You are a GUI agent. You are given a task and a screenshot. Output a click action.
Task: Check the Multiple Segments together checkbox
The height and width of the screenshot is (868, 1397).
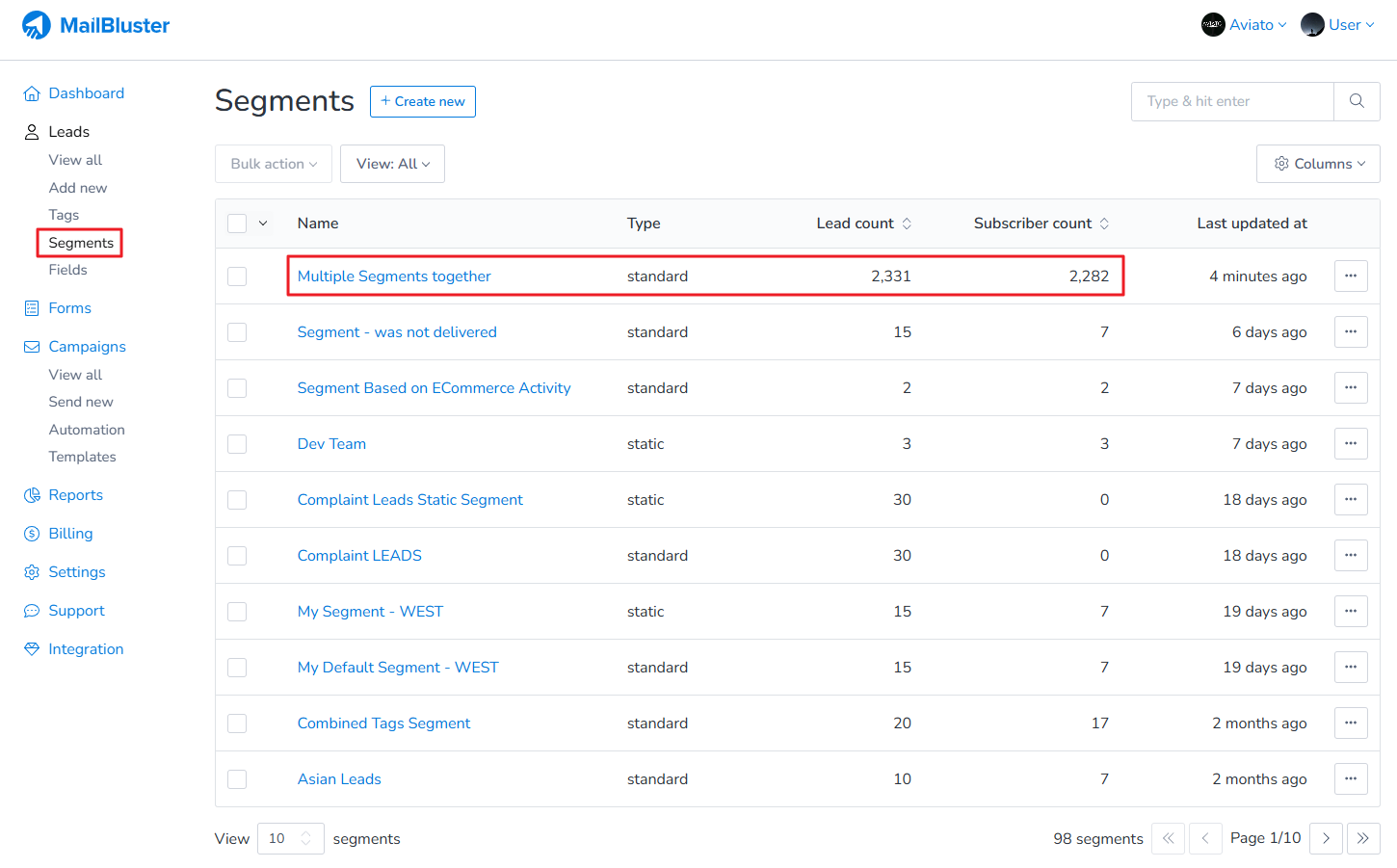tap(237, 276)
